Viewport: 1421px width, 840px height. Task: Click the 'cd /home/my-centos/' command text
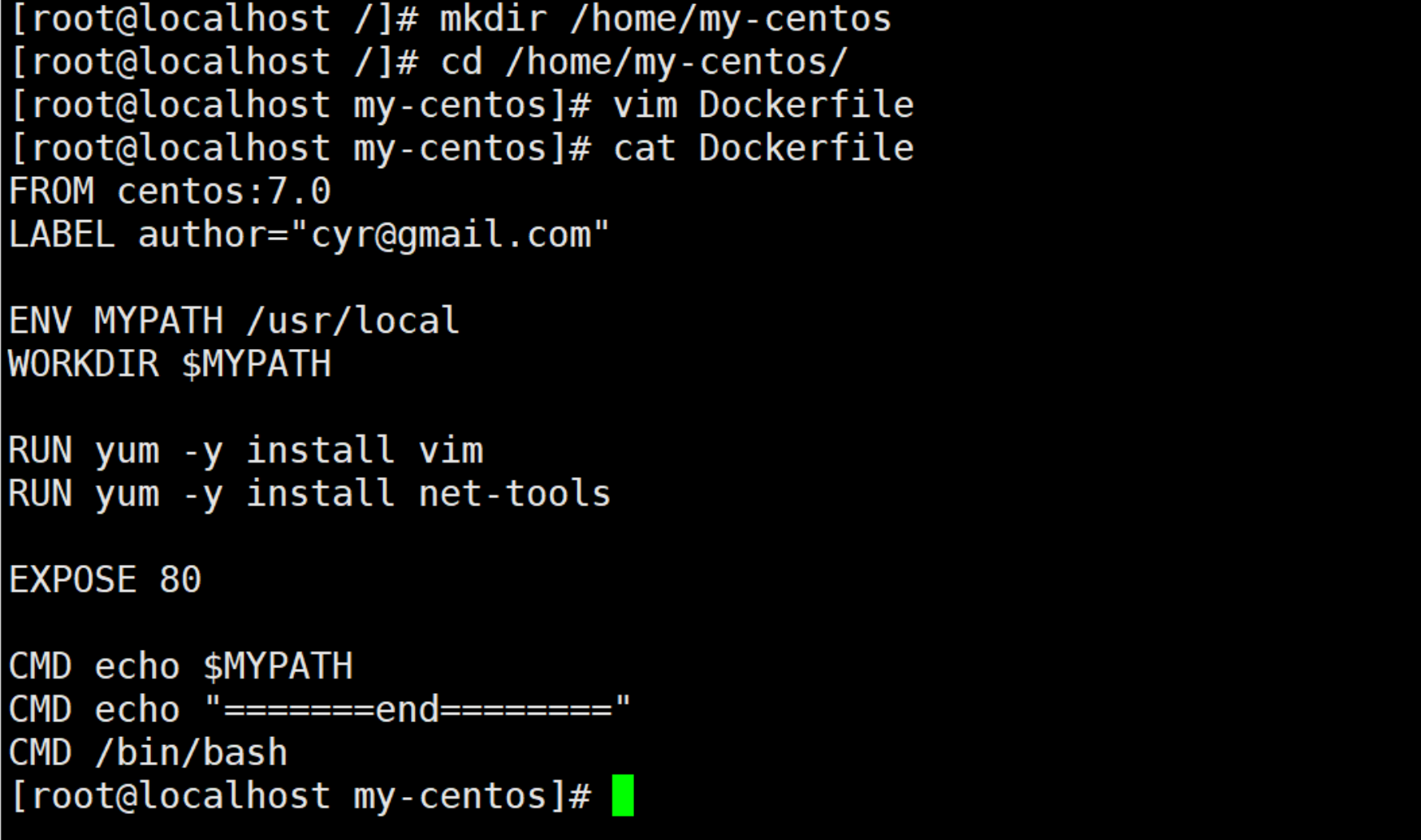[x=644, y=62]
